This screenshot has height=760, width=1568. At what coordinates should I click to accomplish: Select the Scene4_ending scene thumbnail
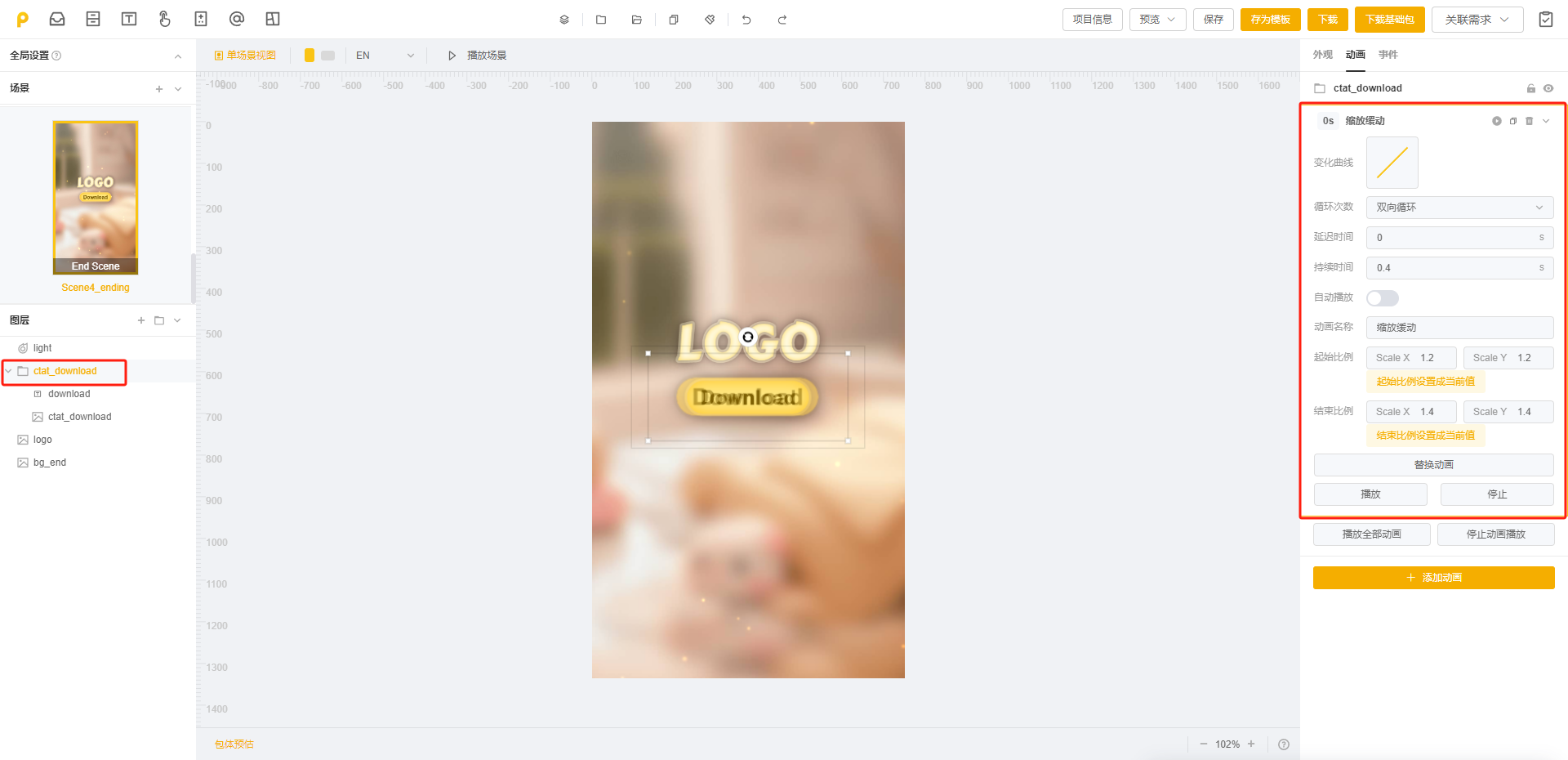coord(96,198)
